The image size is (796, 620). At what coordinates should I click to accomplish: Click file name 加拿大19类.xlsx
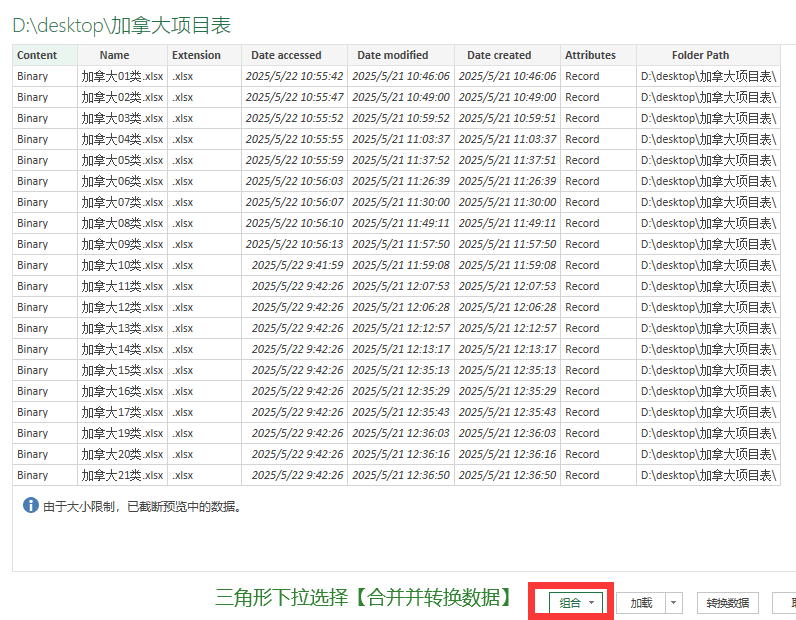(122, 433)
